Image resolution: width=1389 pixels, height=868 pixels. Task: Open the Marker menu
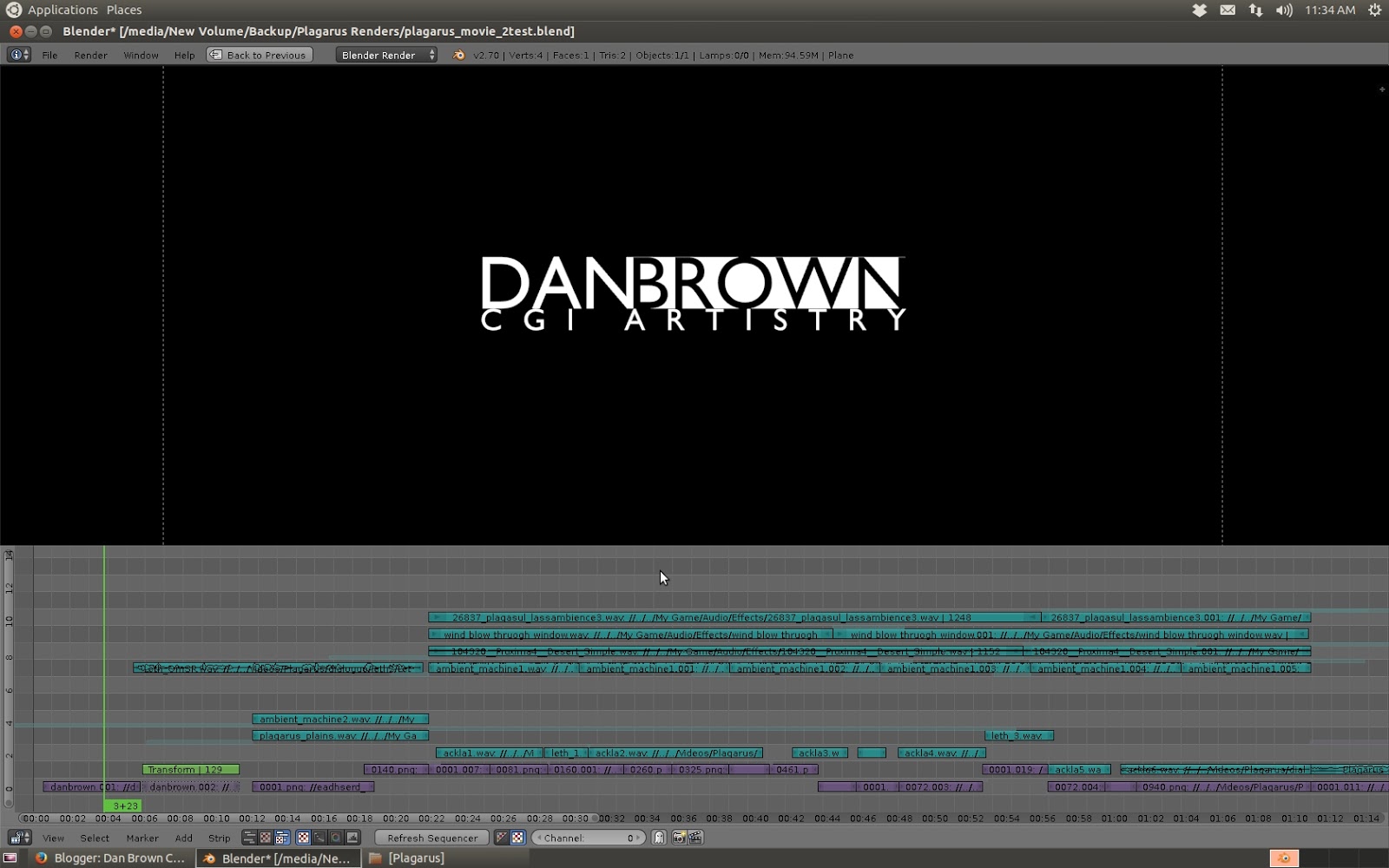click(142, 838)
